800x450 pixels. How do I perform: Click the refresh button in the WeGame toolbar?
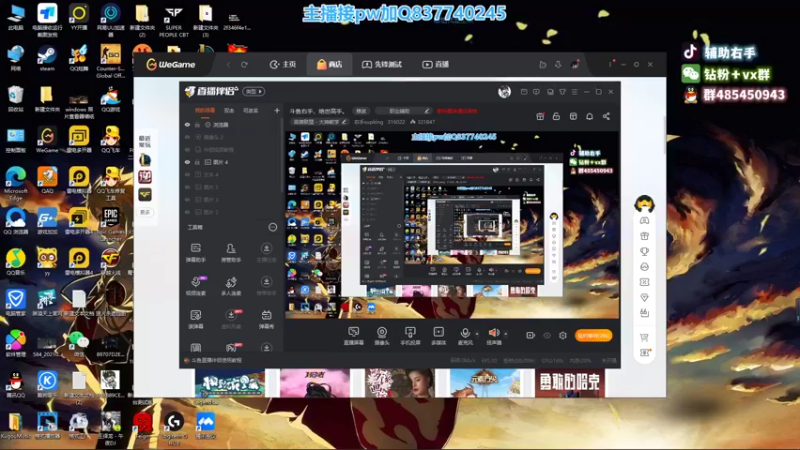(x=244, y=65)
